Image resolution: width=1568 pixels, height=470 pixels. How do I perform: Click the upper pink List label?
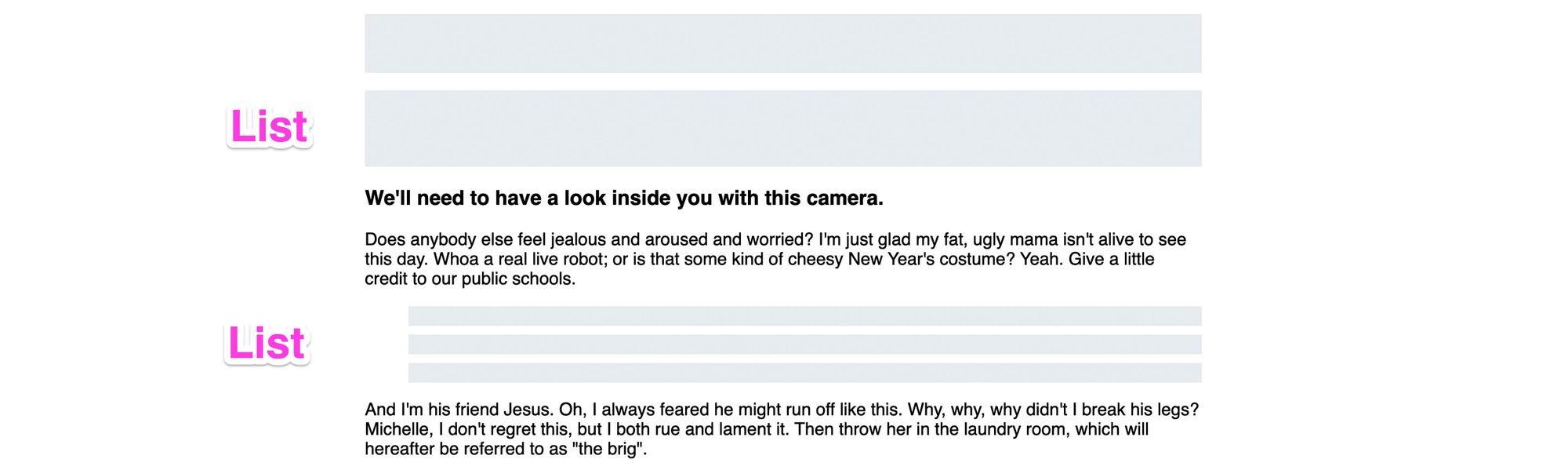(269, 127)
